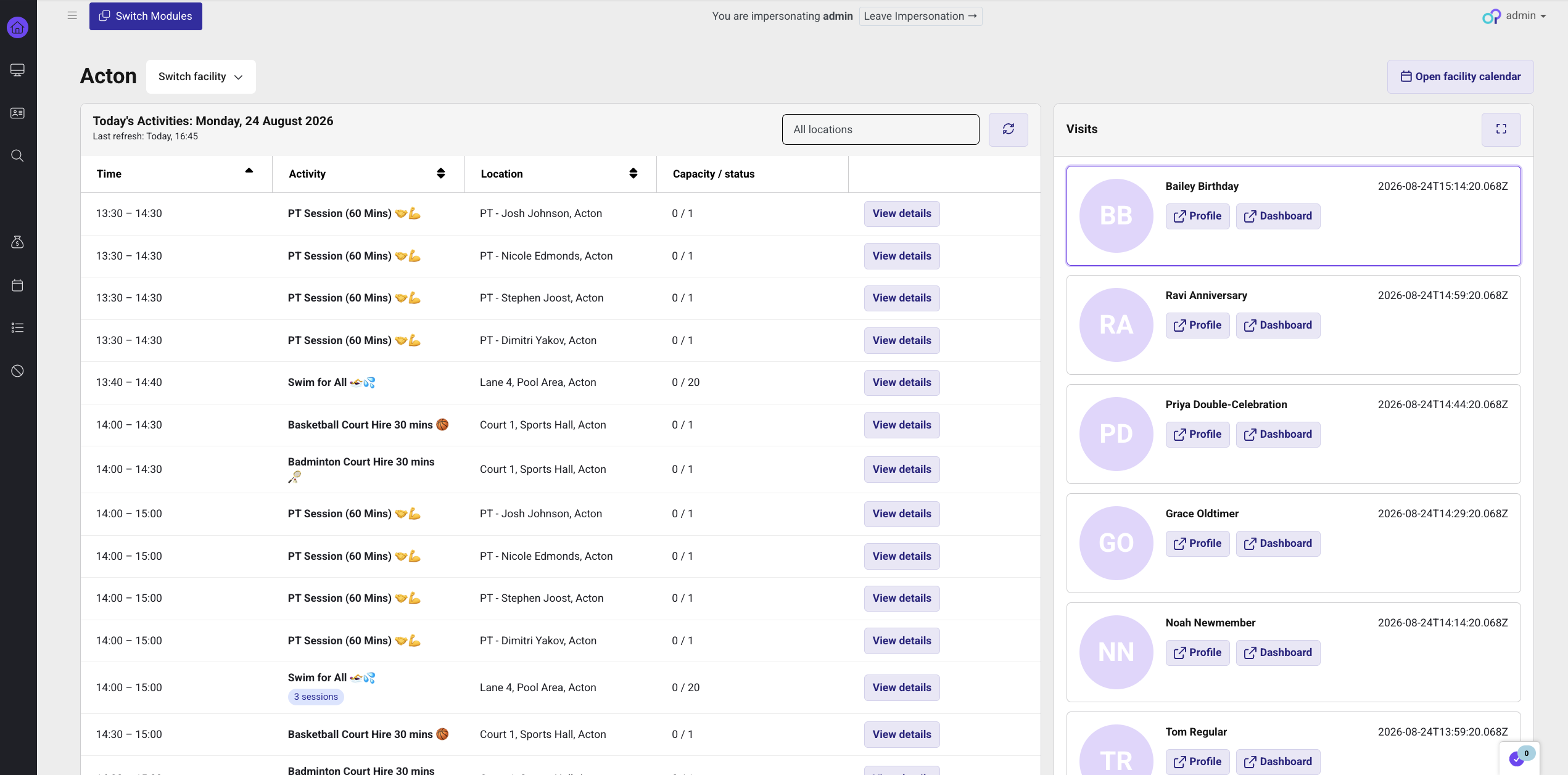1568x775 pixels.
Task: Click the search magnifier sidebar icon
Action: pyautogui.click(x=17, y=155)
